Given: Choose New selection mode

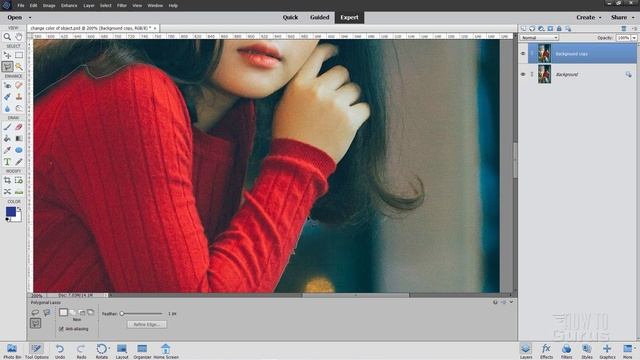Looking at the screenshot, I should point(63,312).
